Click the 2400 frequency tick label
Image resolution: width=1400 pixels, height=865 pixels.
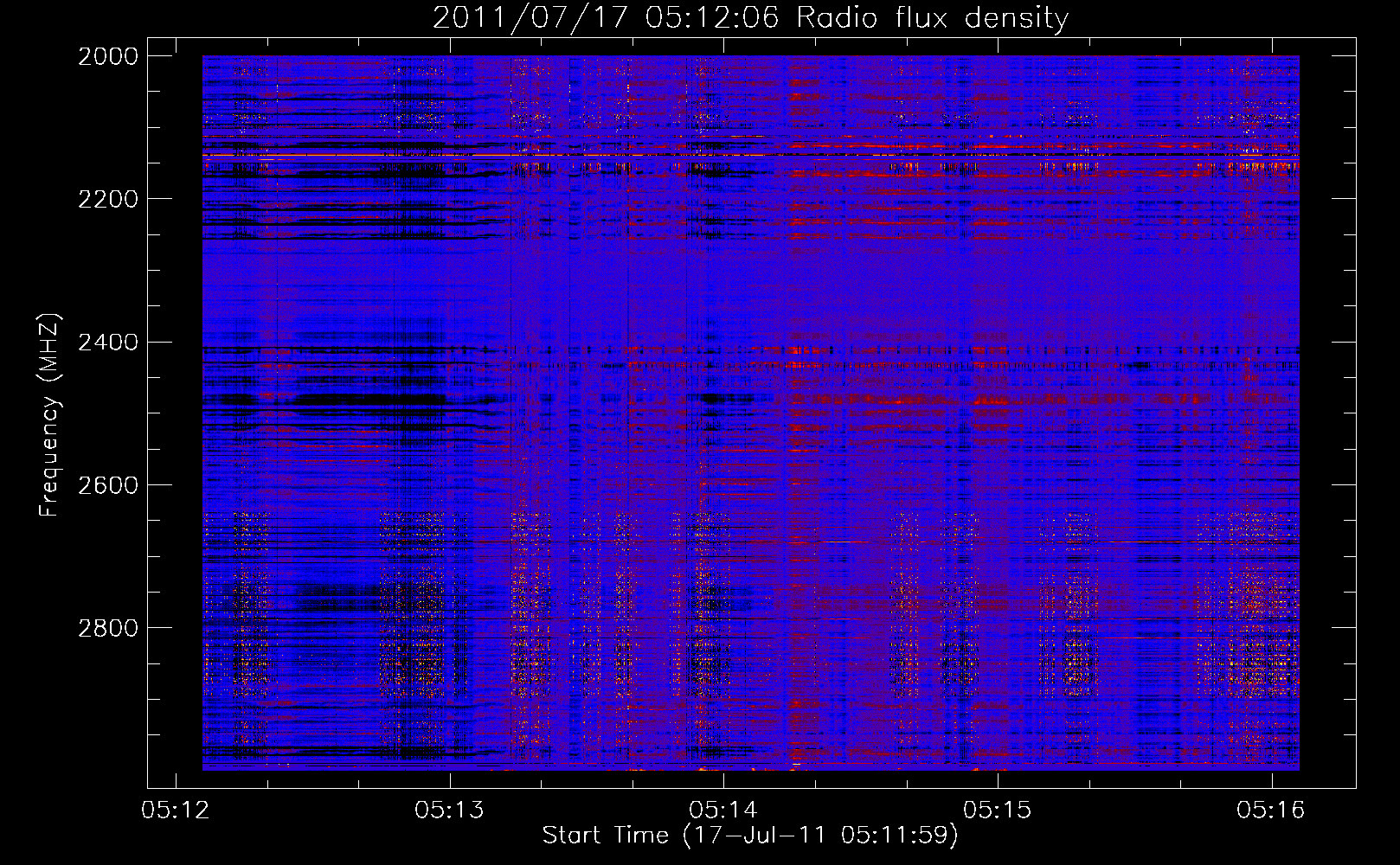pyautogui.click(x=108, y=342)
